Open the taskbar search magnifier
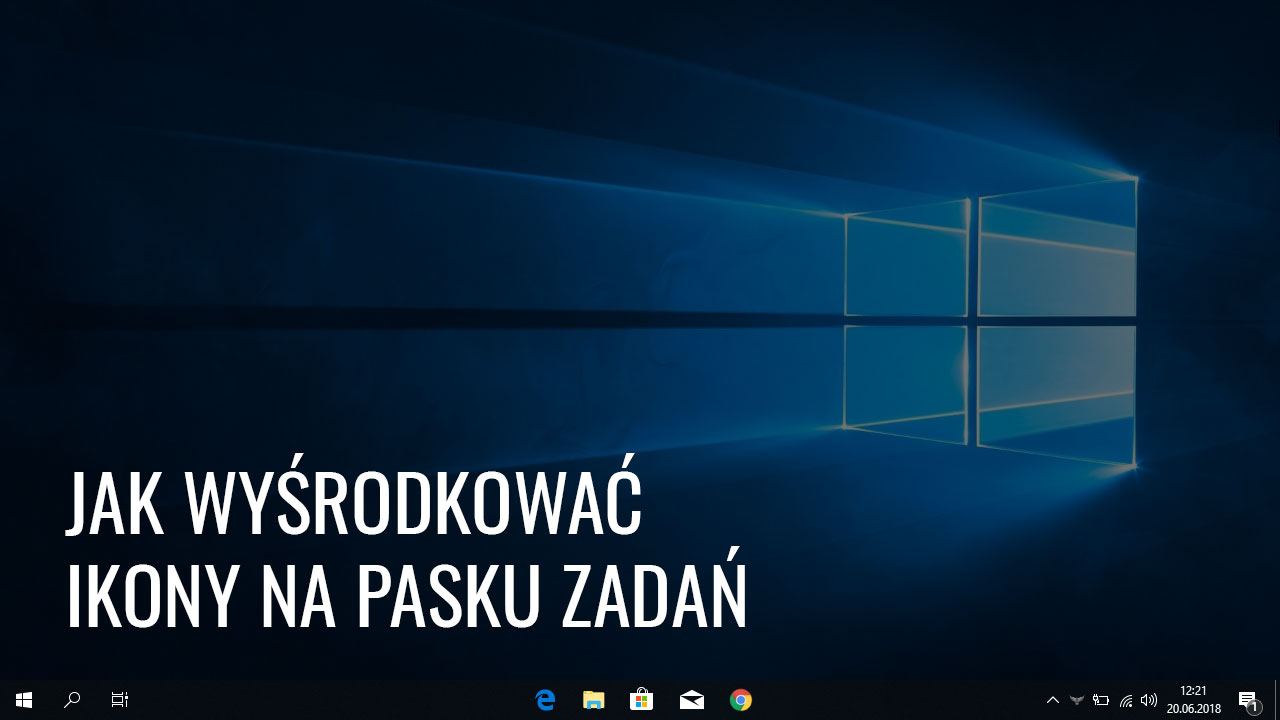 [x=72, y=700]
